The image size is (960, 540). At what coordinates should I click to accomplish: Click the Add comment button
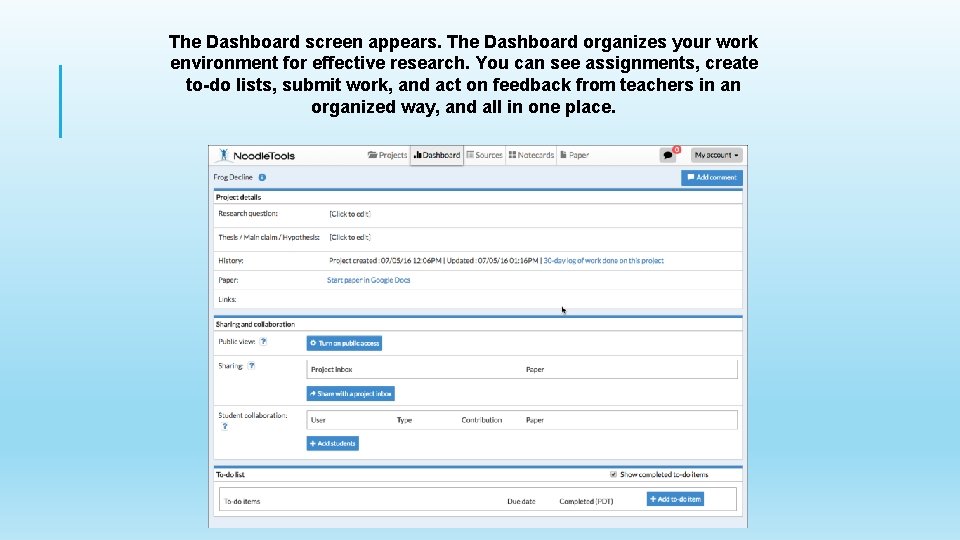tap(711, 178)
